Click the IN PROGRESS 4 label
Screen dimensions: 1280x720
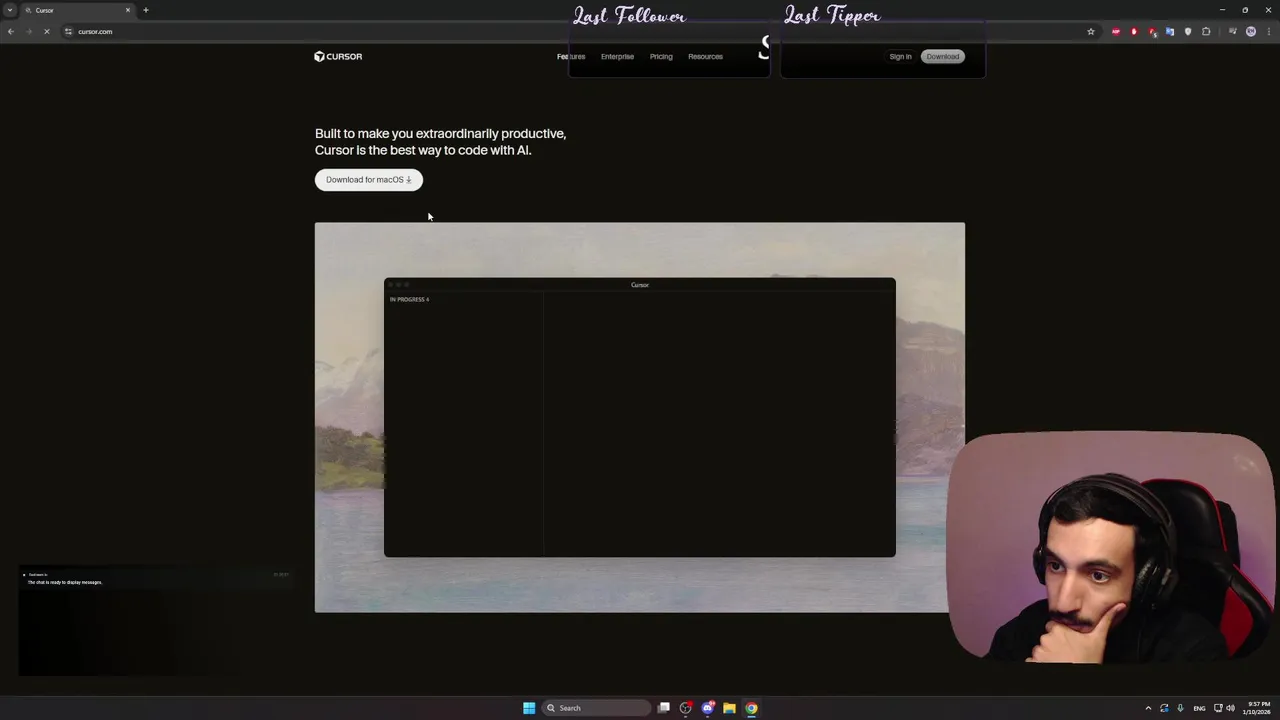point(409,299)
